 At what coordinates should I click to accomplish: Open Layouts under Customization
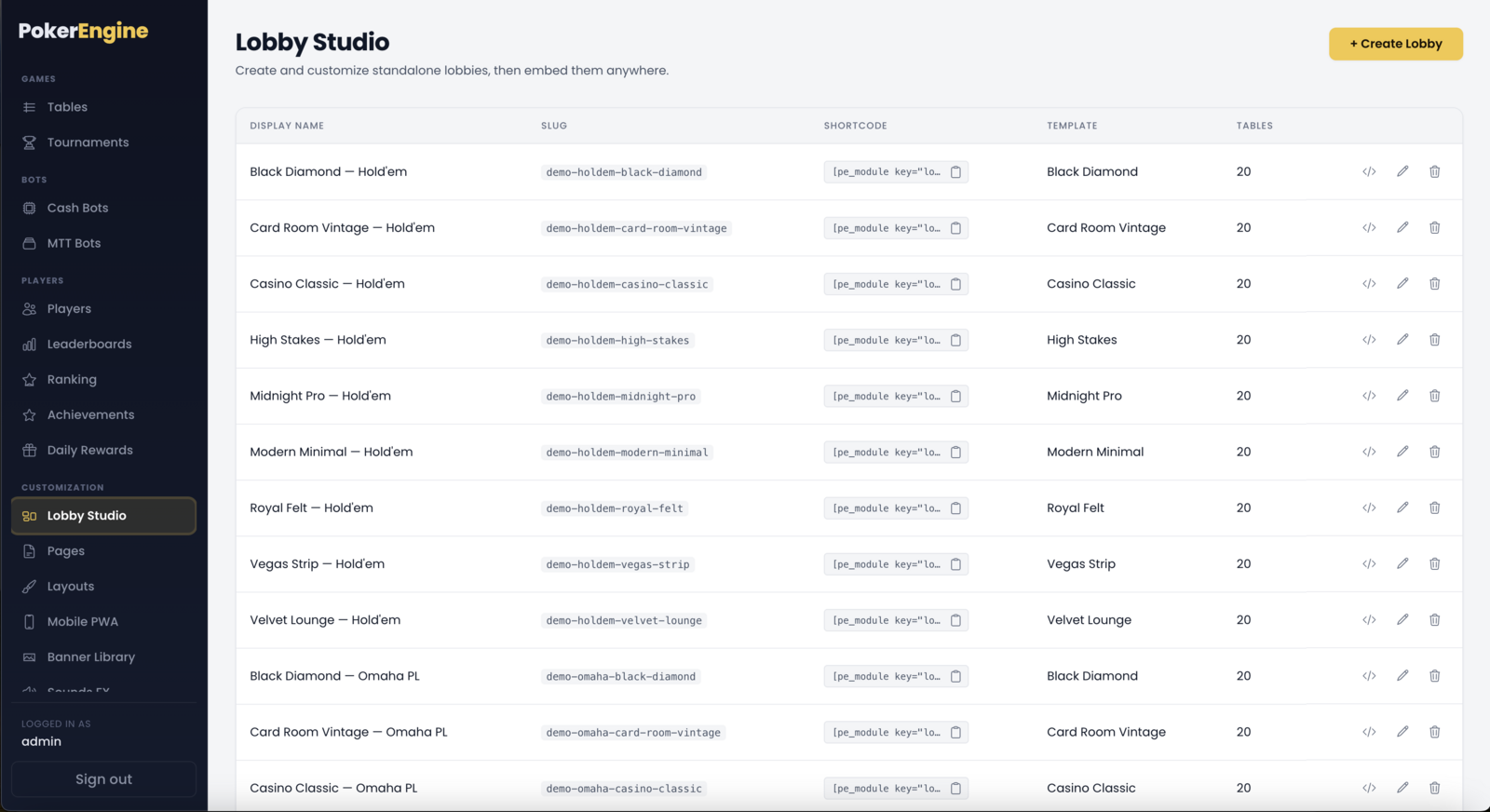(103, 587)
